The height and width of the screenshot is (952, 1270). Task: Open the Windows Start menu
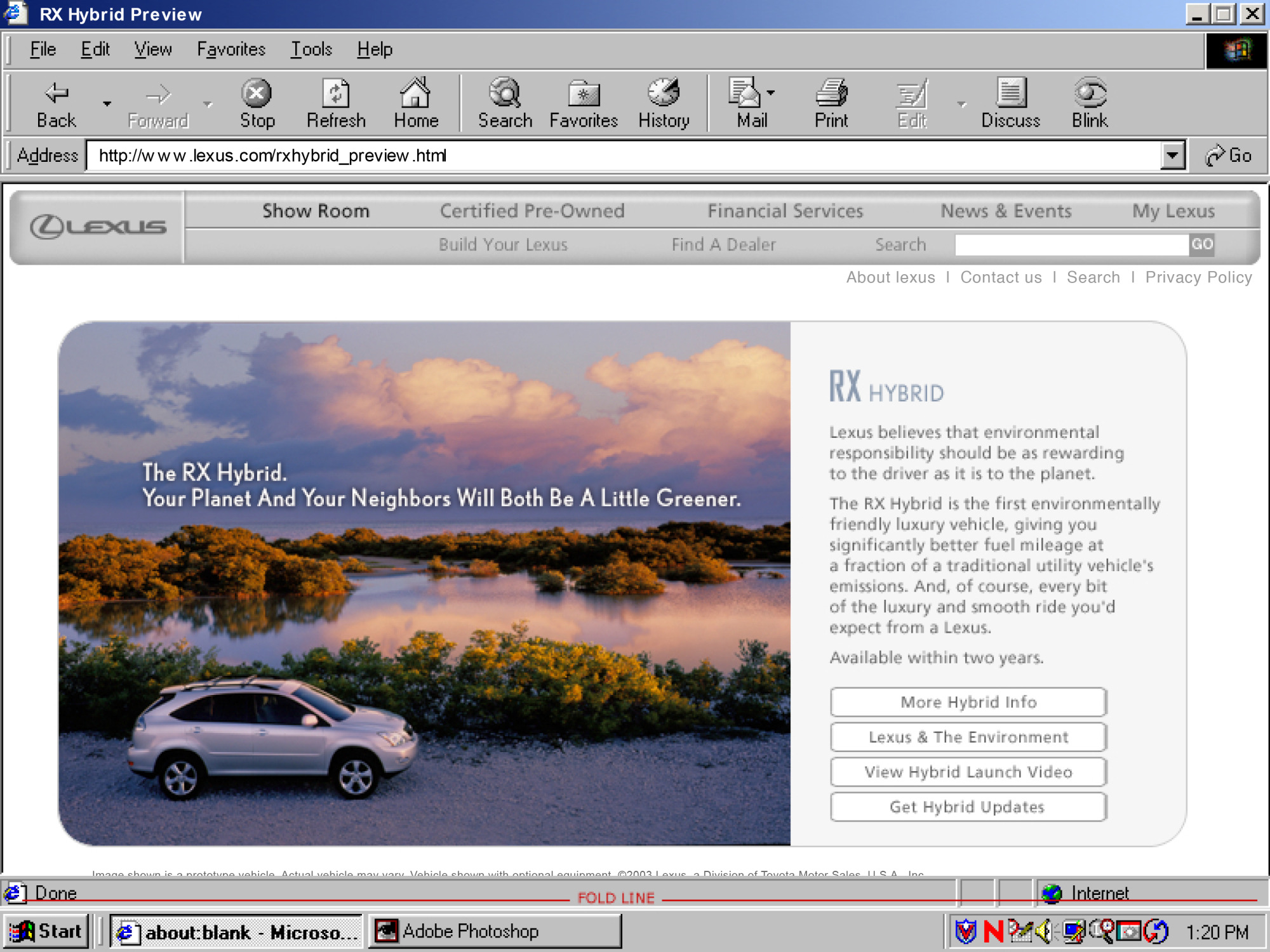coord(46,931)
